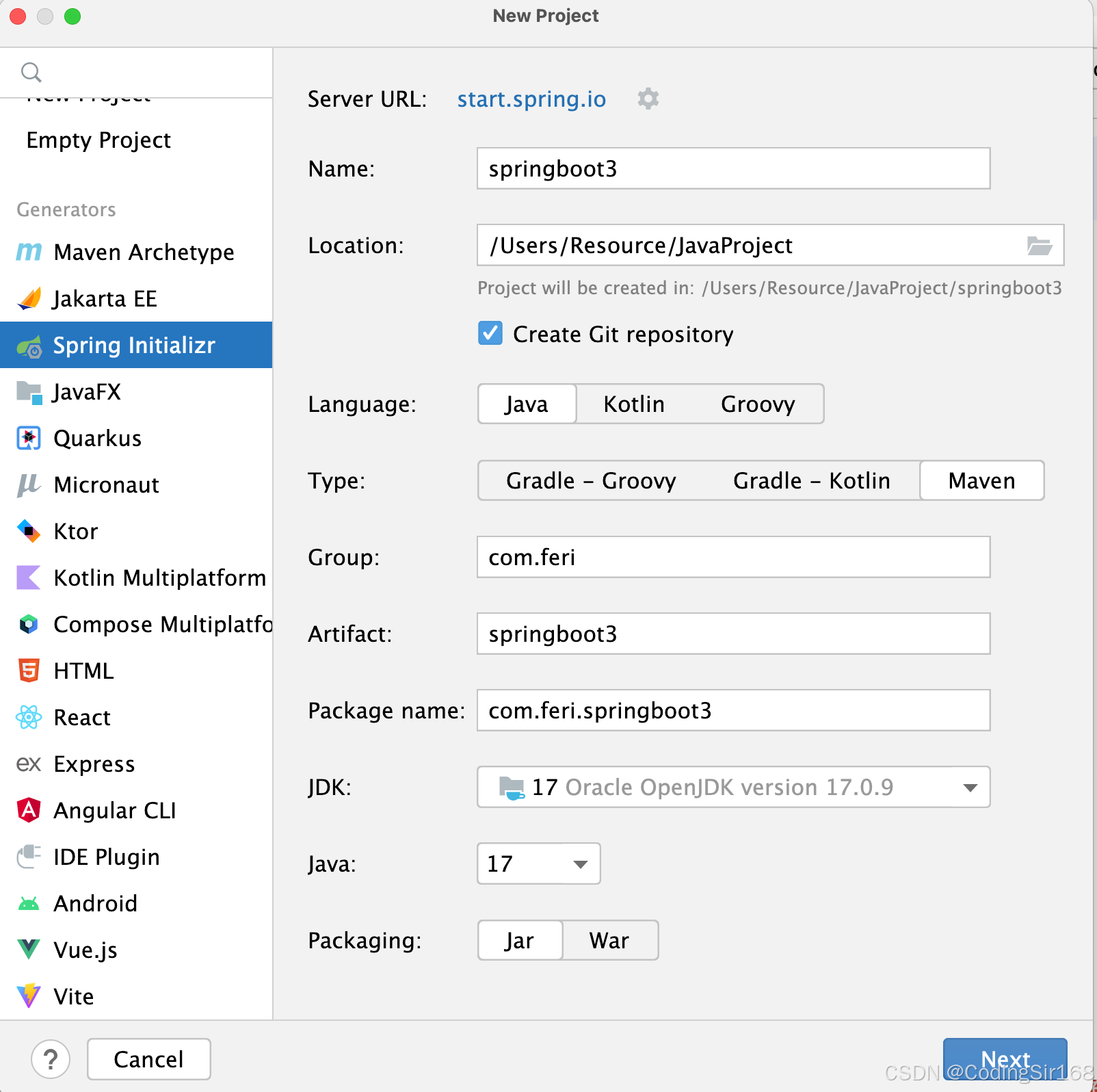Click the React atom icon
The height and width of the screenshot is (1092, 1097).
coord(29,718)
